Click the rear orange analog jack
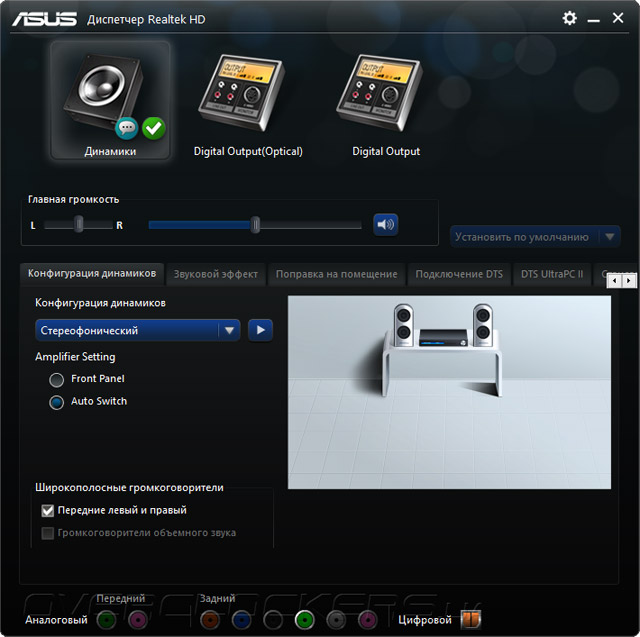640x637 pixels. (x=210, y=620)
